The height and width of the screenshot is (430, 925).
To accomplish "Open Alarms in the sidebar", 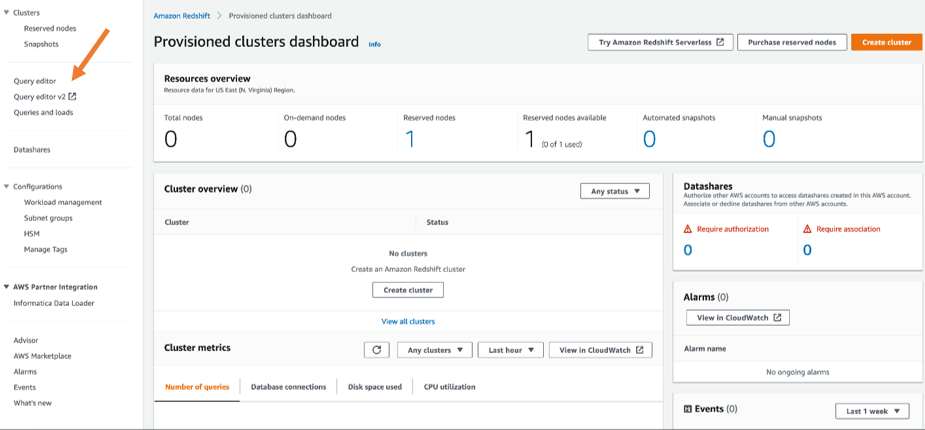I will 25,372.
